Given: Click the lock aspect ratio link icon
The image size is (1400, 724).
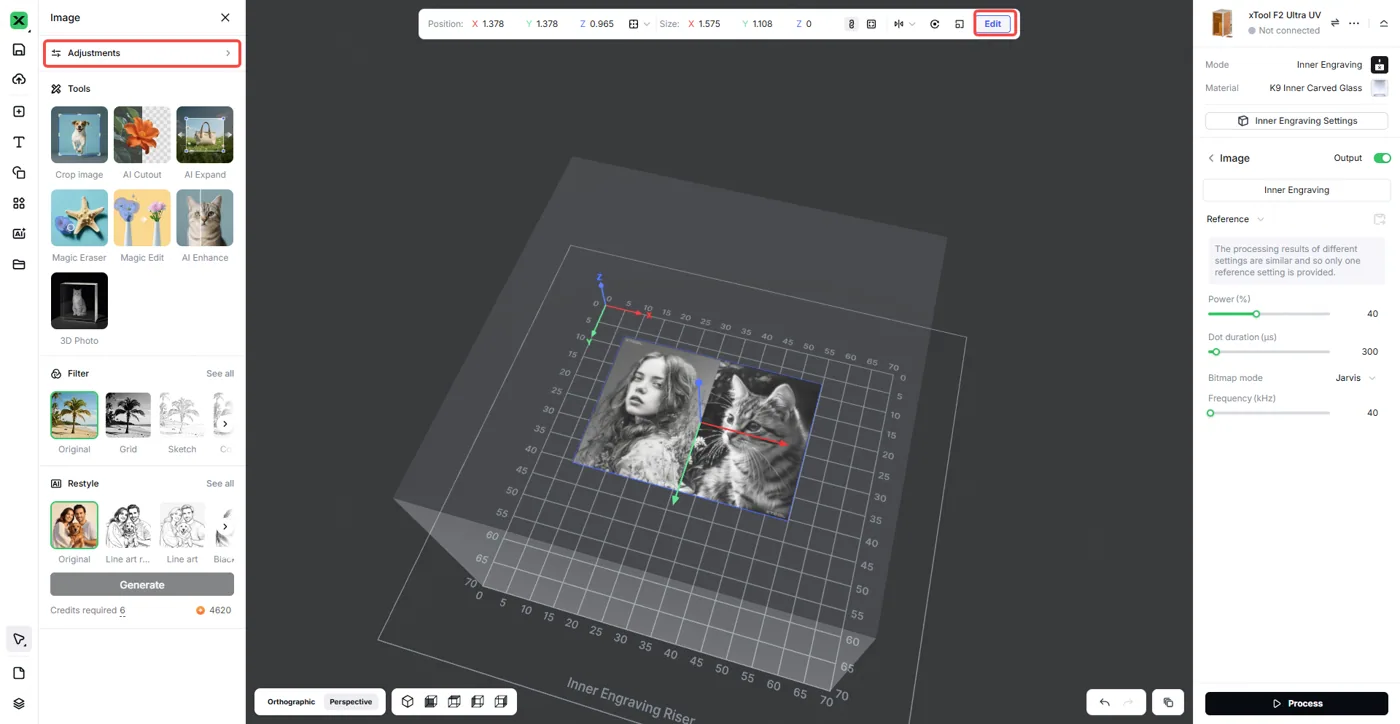Looking at the screenshot, I should click(851, 24).
